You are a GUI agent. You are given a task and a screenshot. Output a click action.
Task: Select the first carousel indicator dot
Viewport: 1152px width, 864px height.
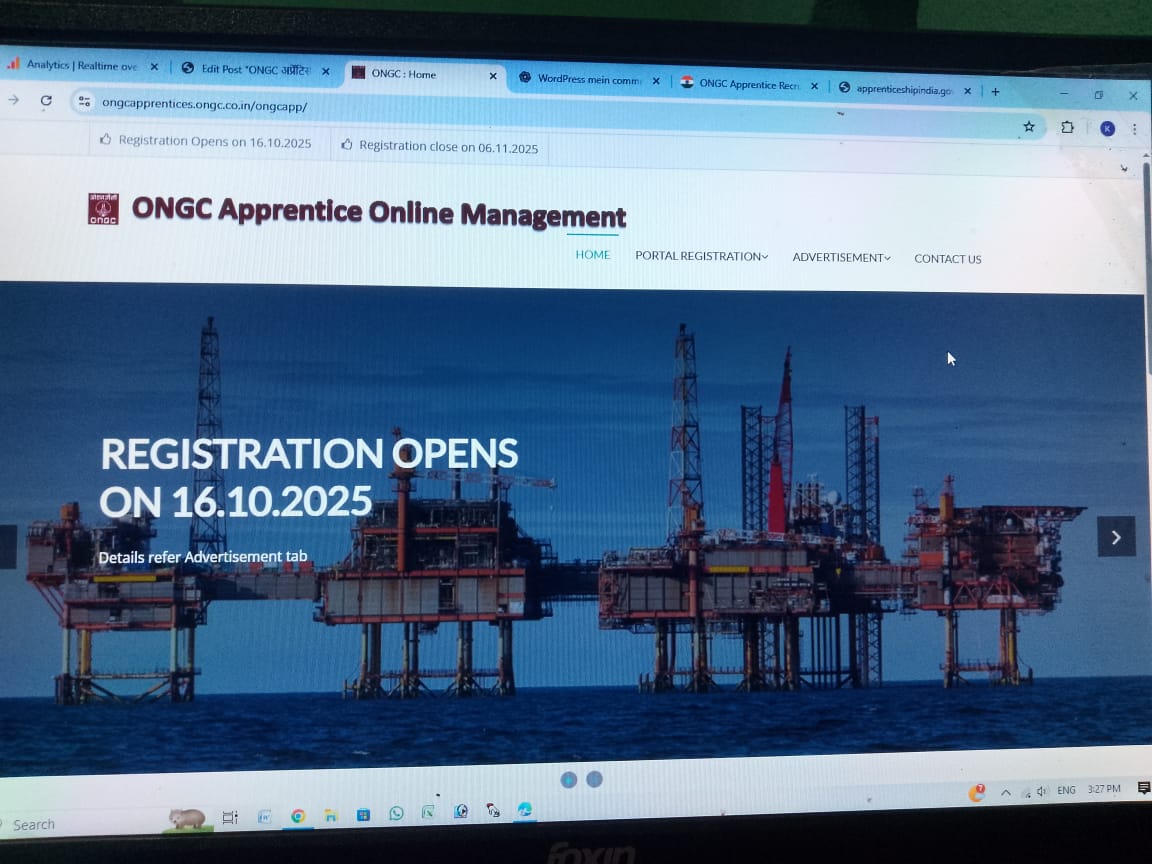[x=569, y=779]
